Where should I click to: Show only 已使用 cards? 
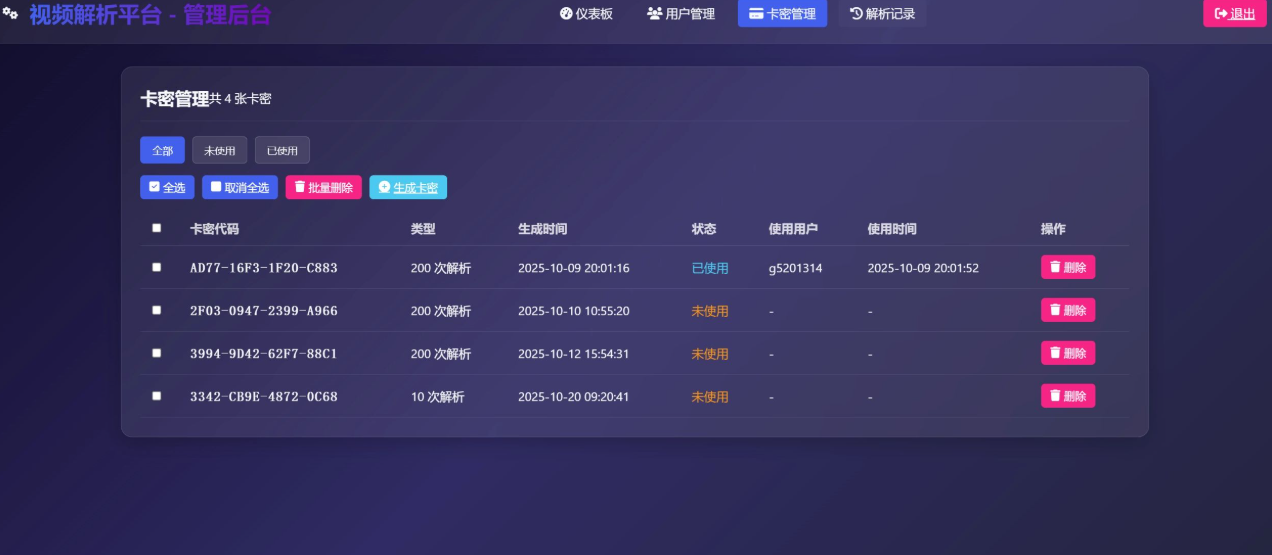(x=282, y=150)
